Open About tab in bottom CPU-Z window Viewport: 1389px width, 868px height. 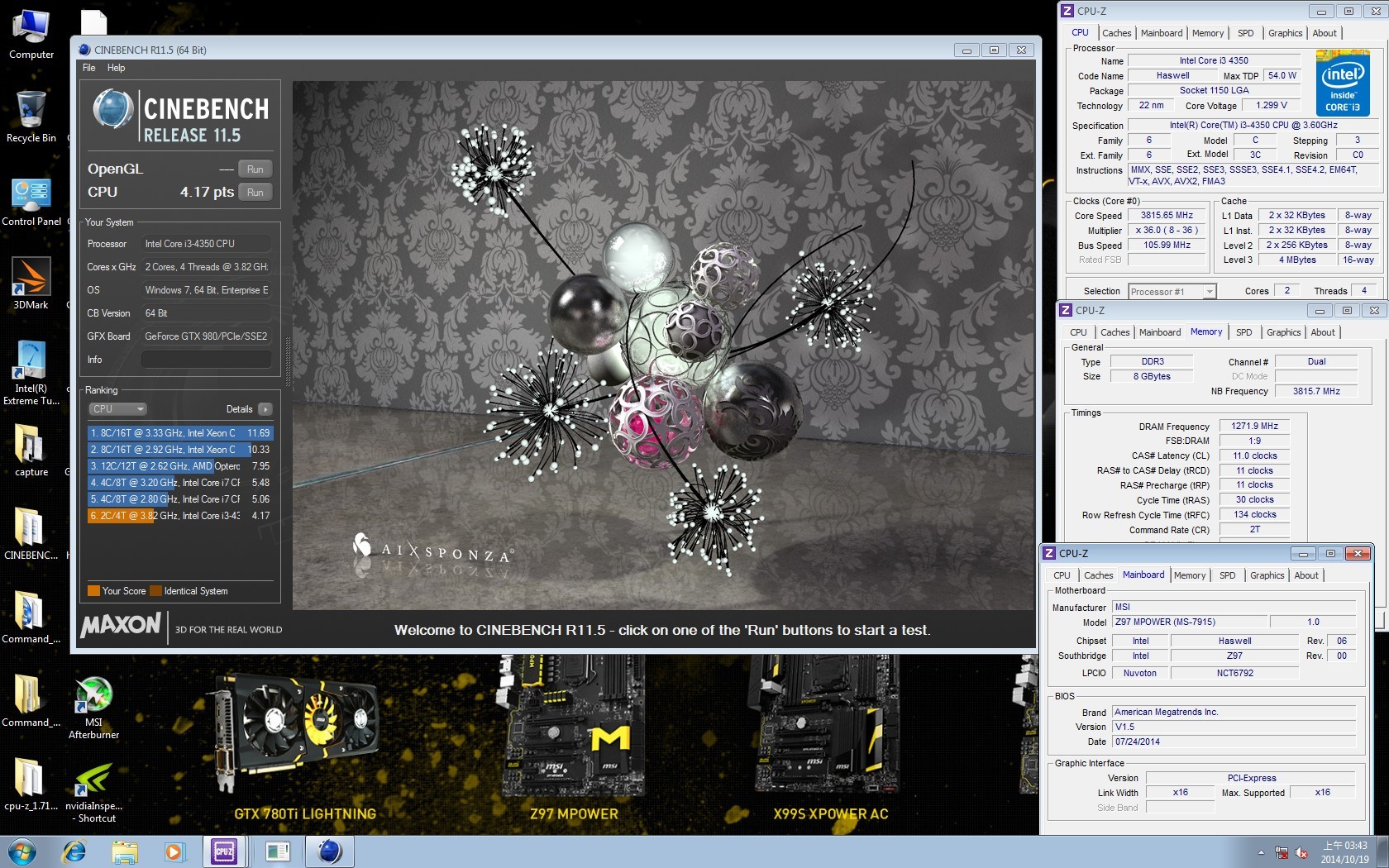coord(1305,575)
